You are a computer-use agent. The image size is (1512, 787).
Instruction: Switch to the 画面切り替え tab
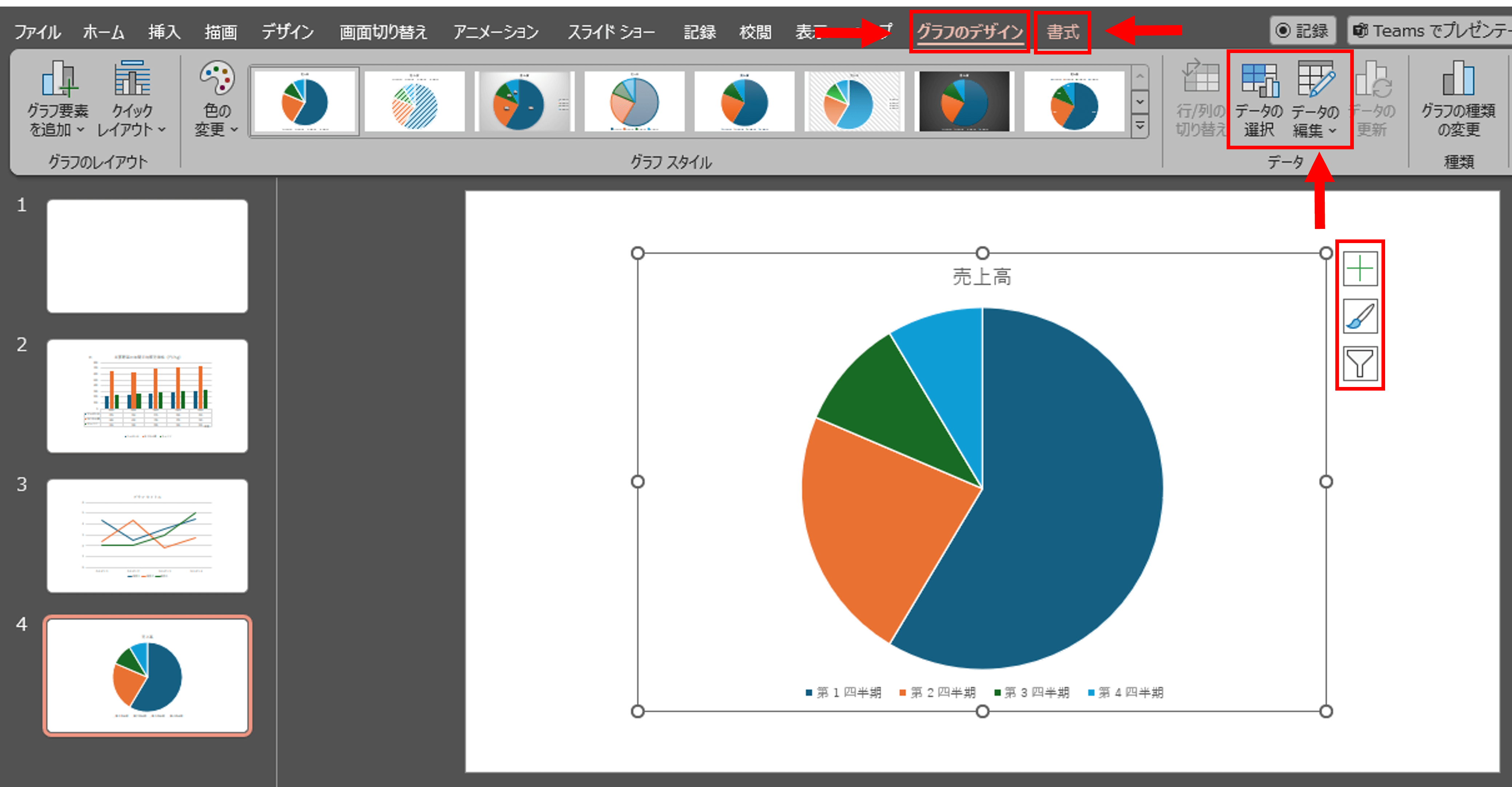point(383,32)
